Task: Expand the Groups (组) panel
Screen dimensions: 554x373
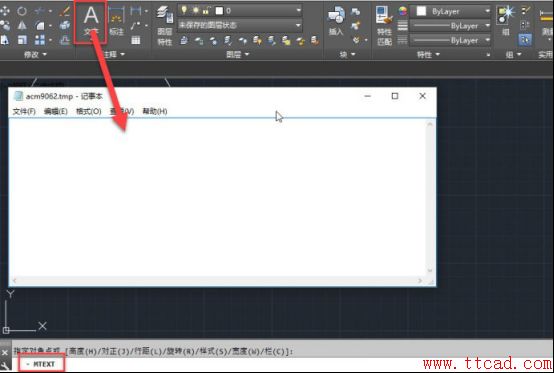Action: point(514,55)
